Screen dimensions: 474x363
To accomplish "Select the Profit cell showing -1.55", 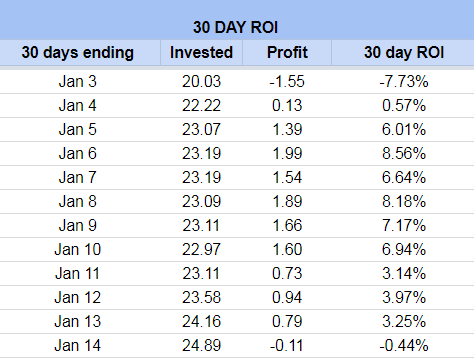I will click(287, 81).
